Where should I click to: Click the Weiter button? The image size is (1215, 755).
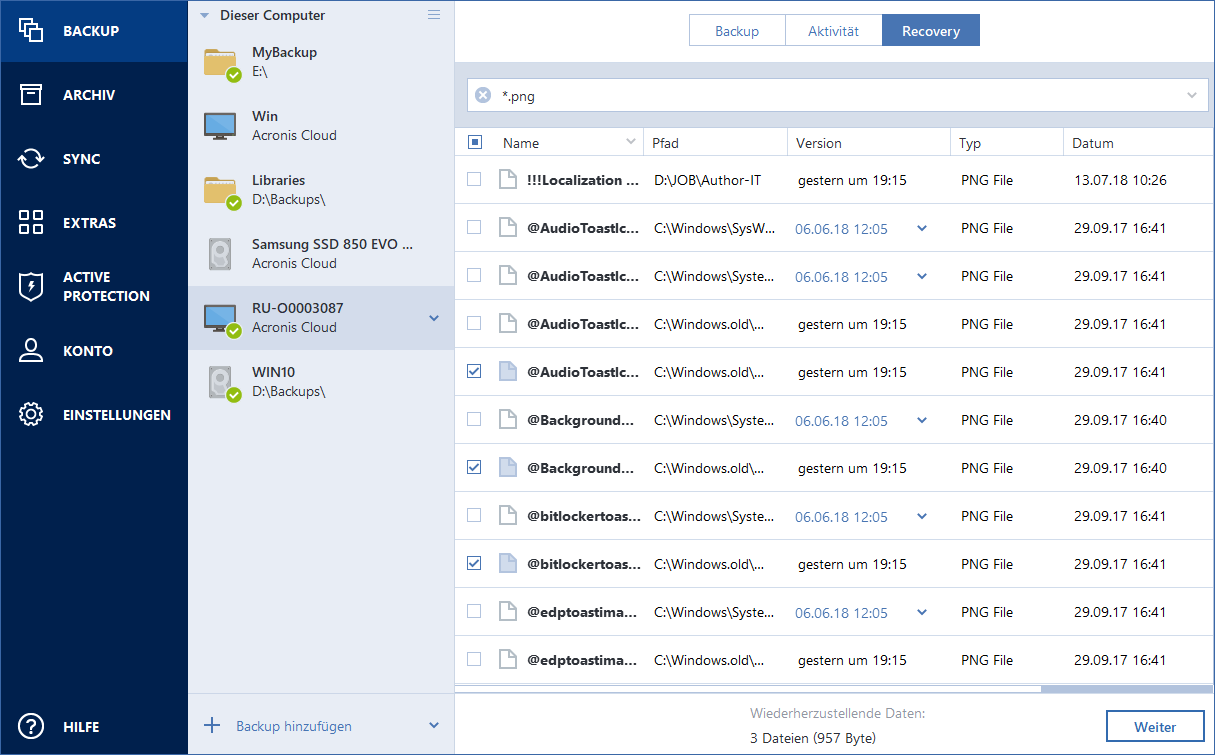click(x=1155, y=727)
